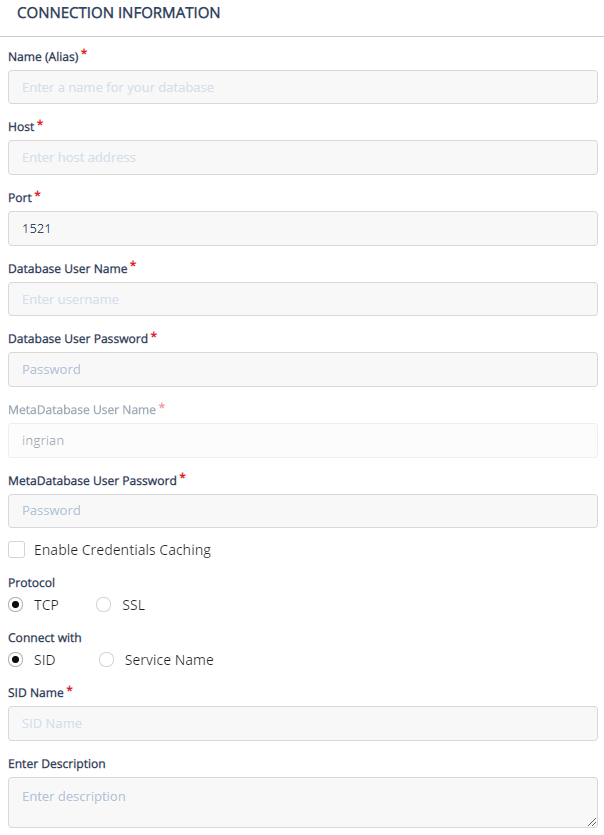
Task: Focus the Host address field
Action: pos(302,158)
